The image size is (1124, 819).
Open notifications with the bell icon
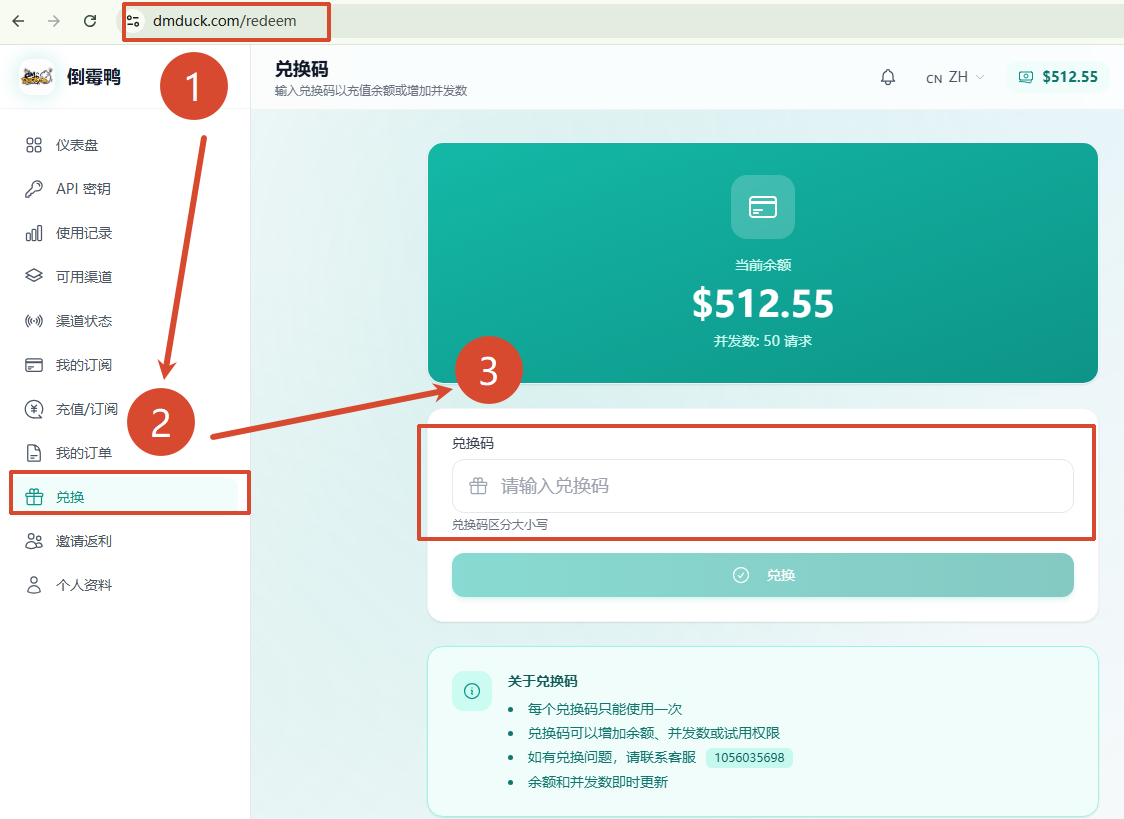point(887,77)
